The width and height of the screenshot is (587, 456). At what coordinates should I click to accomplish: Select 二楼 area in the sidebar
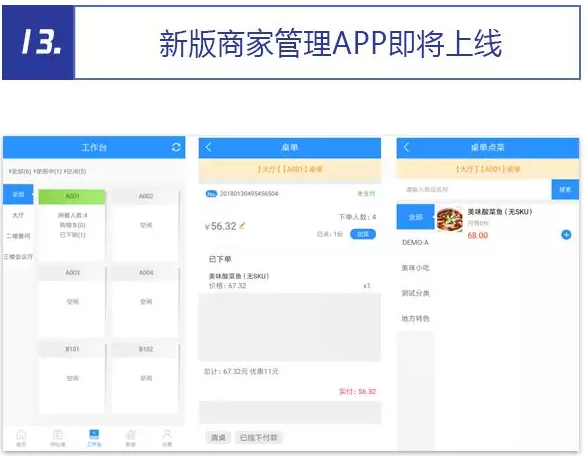point(18,236)
